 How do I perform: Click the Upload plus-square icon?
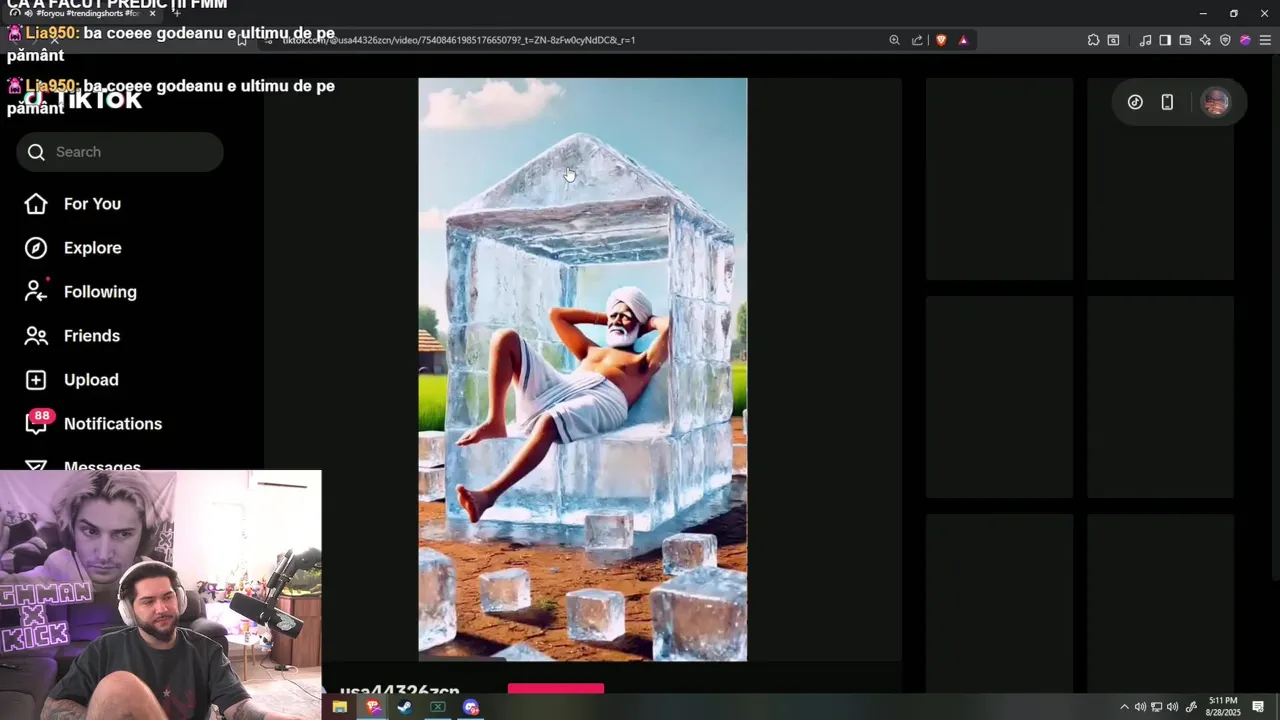(x=36, y=380)
